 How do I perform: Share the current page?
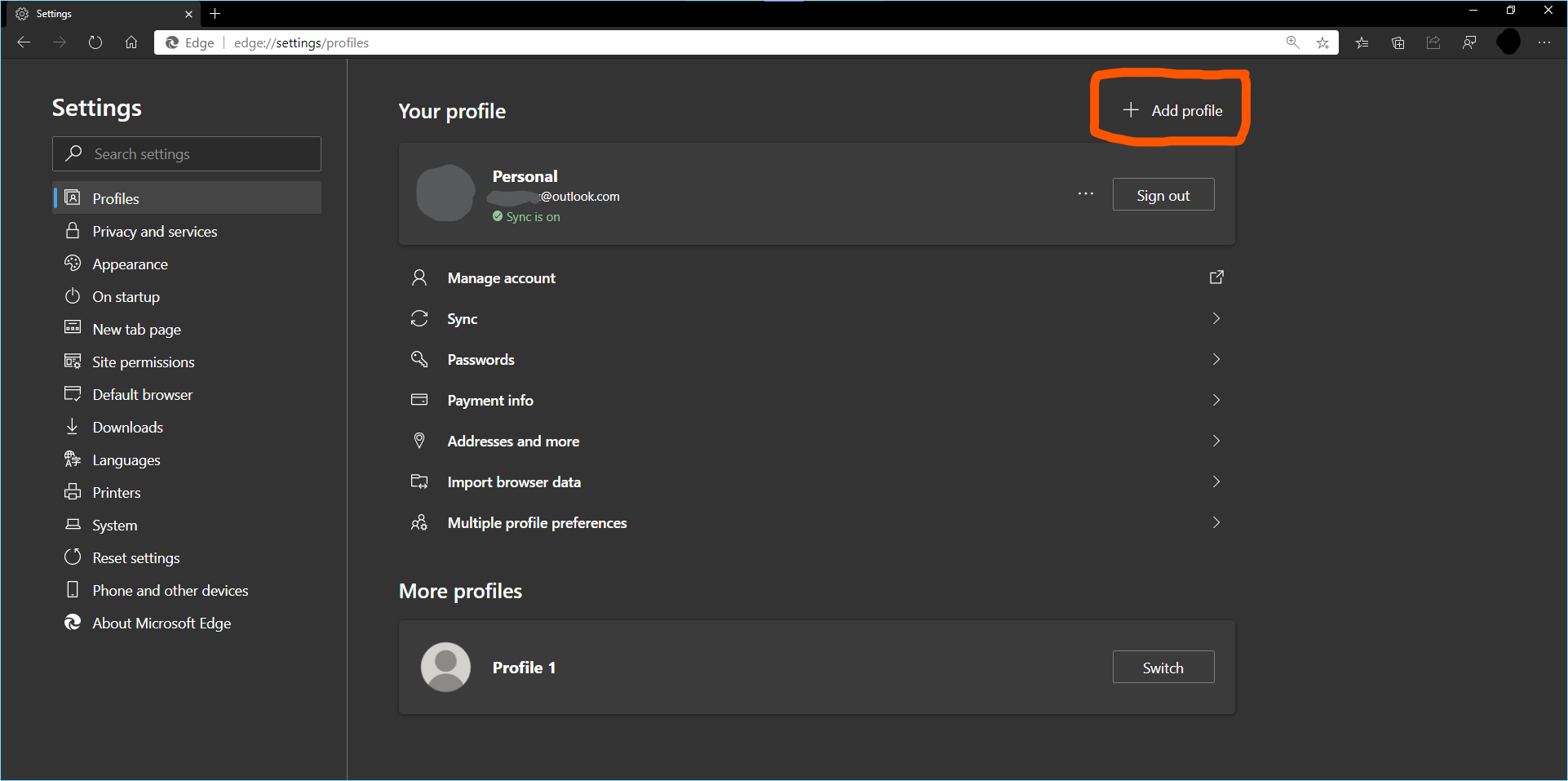pos(1433,42)
